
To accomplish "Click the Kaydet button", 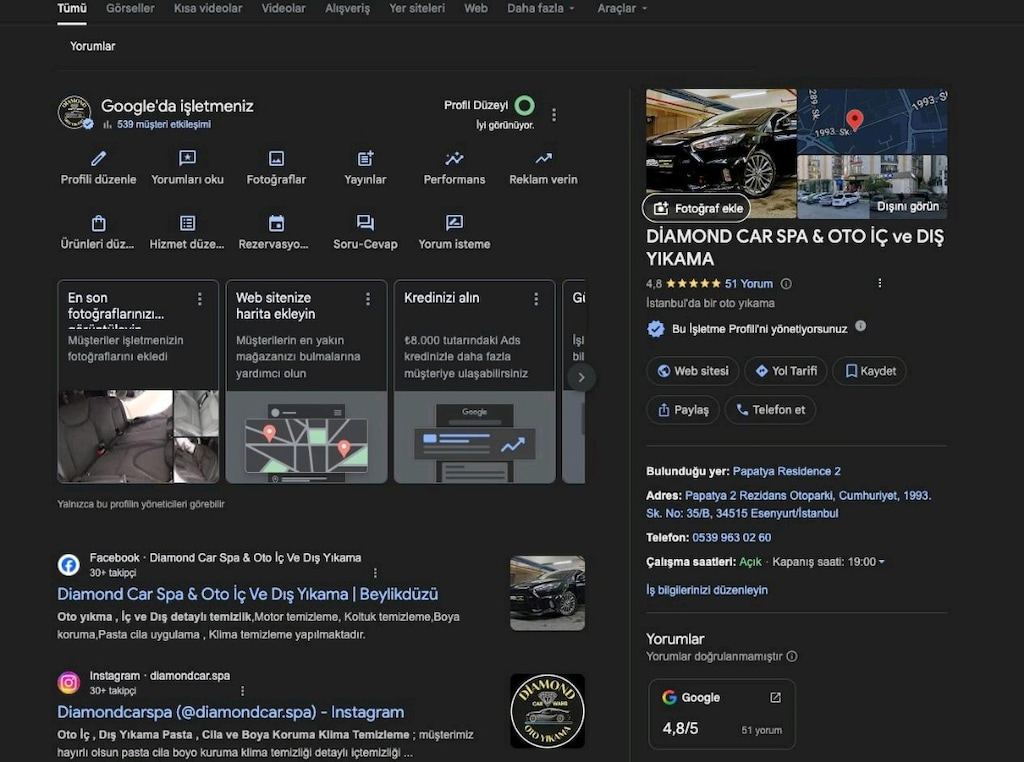I will (x=870, y=371).
